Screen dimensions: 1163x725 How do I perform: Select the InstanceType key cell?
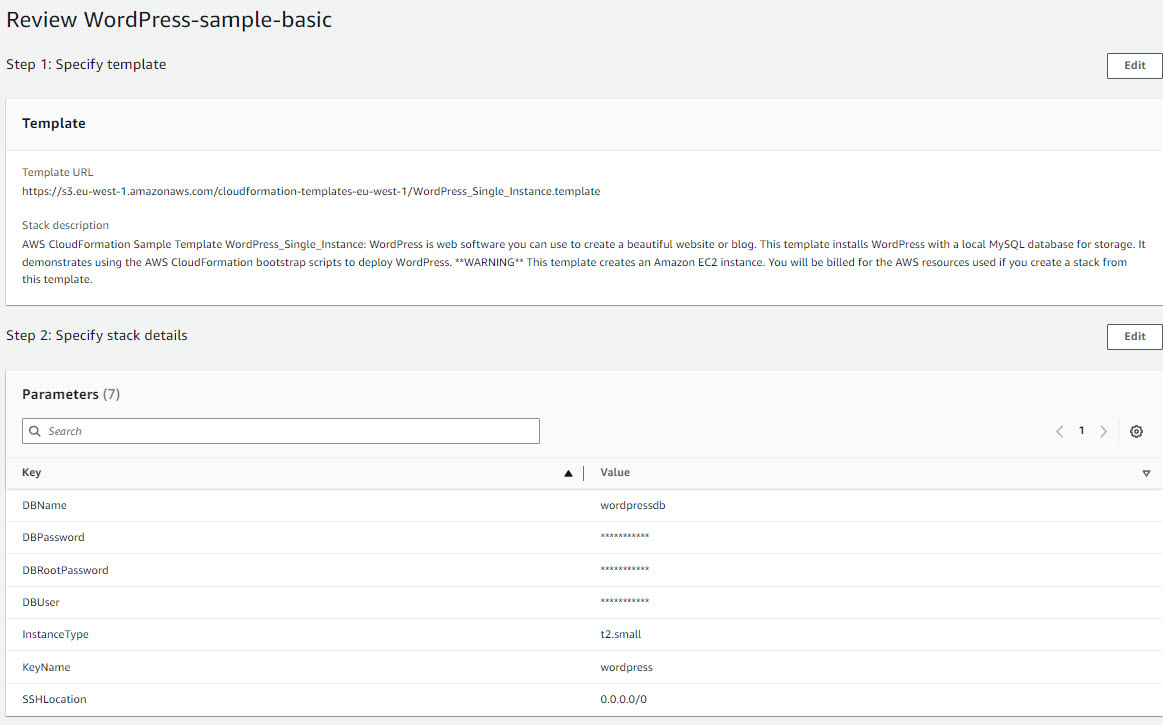(56, 634)
